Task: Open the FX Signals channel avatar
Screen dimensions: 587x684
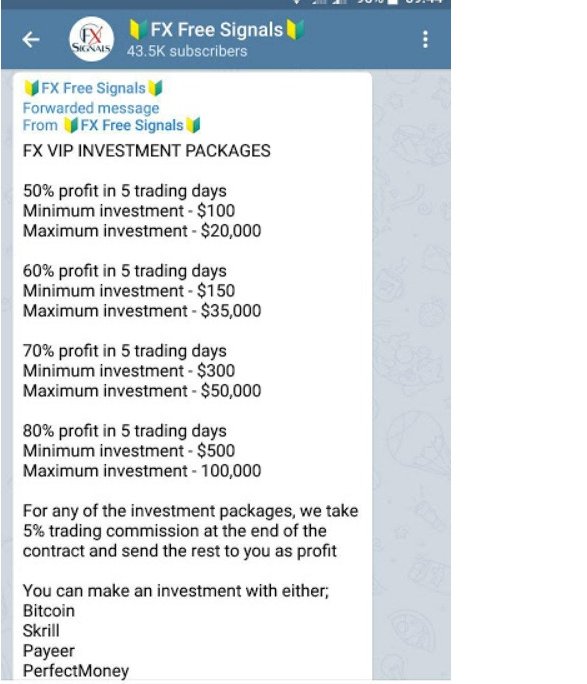Action: pos(92,39)
